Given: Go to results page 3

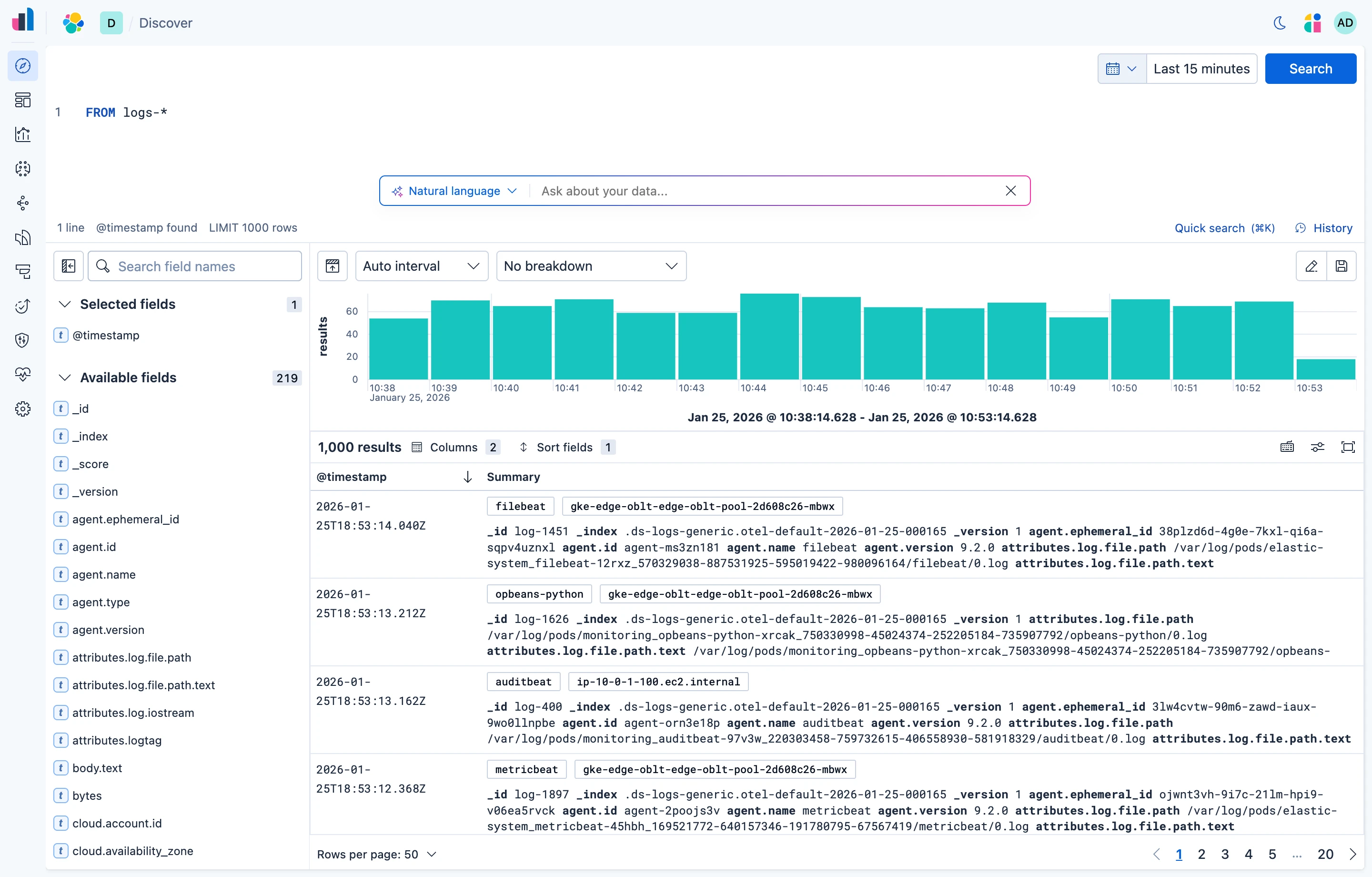Looking at the screenshot, I should [x=1224, y=854].
